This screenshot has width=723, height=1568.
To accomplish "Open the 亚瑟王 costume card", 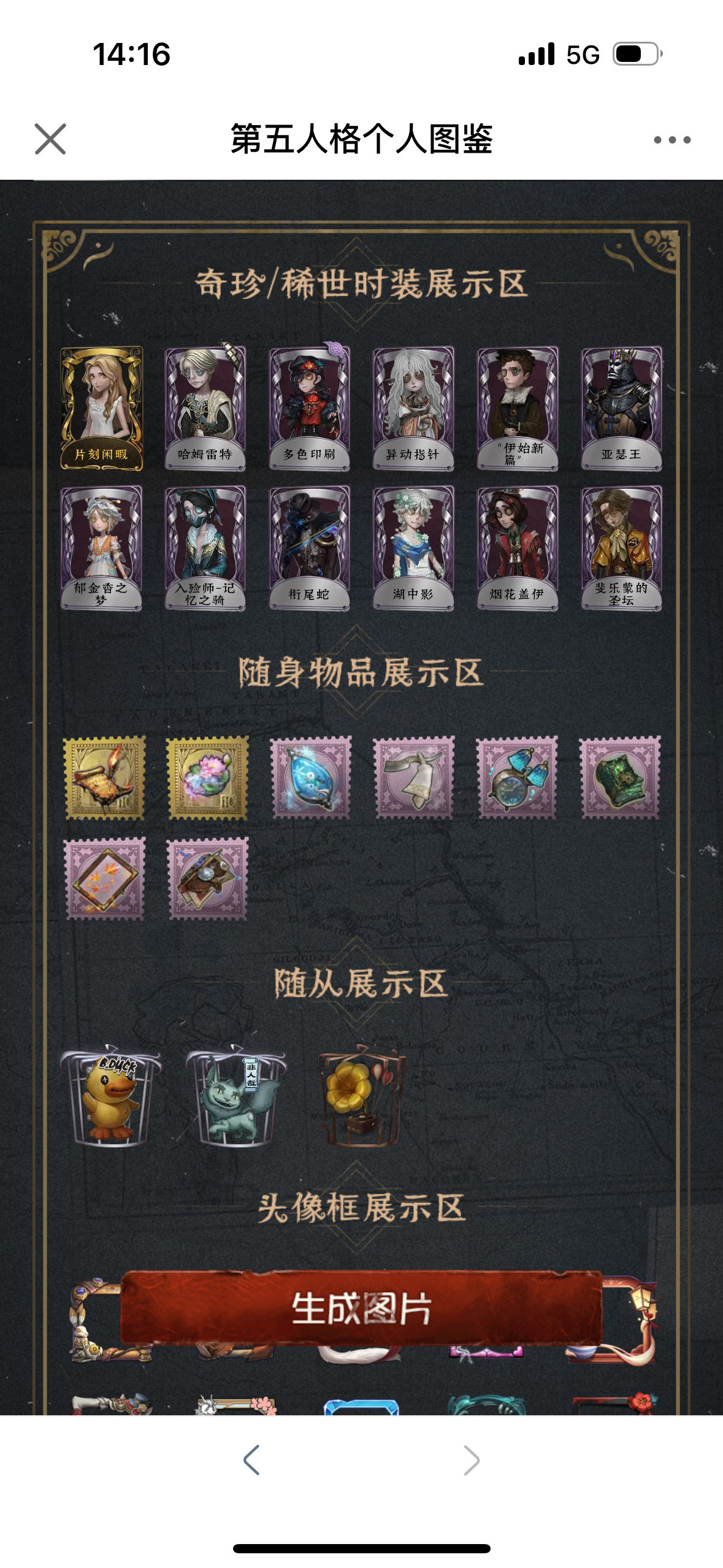I will pyautogui.click(x=621, y=408).
